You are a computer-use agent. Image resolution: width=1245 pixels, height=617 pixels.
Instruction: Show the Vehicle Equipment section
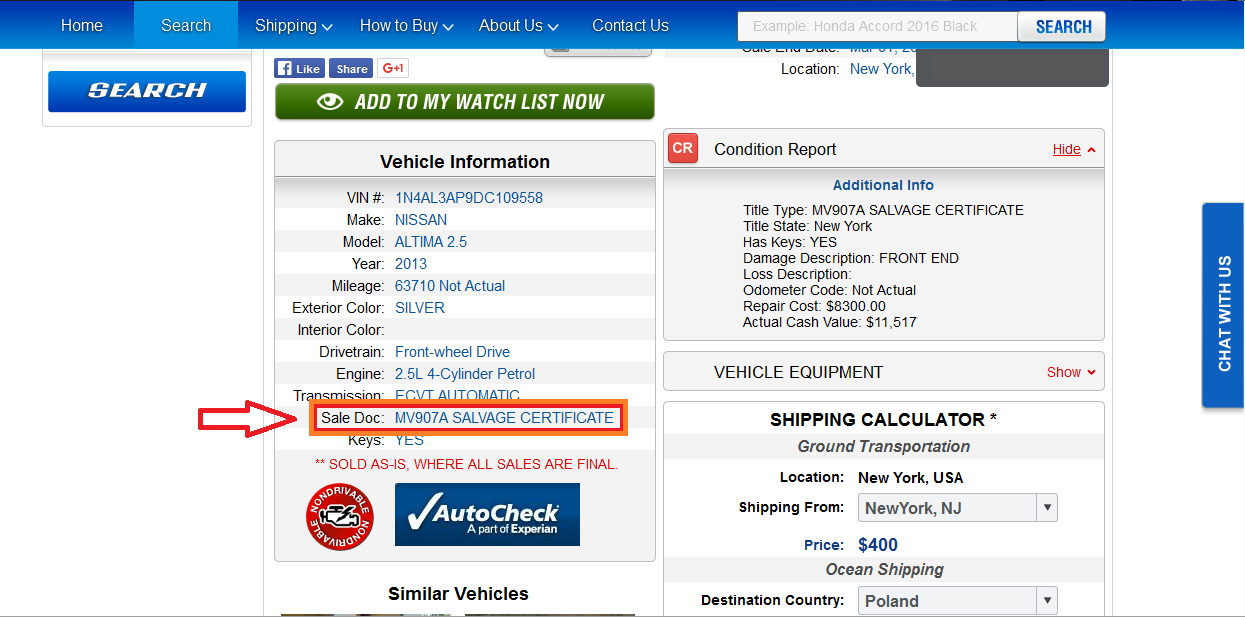[x=1071, y=372]
